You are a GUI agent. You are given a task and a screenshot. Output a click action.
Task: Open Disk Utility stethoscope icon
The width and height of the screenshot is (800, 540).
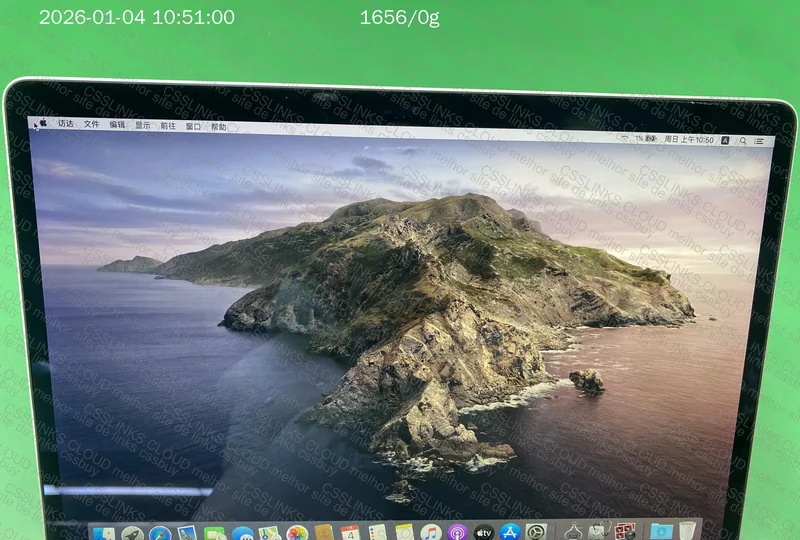click(599, 531)
